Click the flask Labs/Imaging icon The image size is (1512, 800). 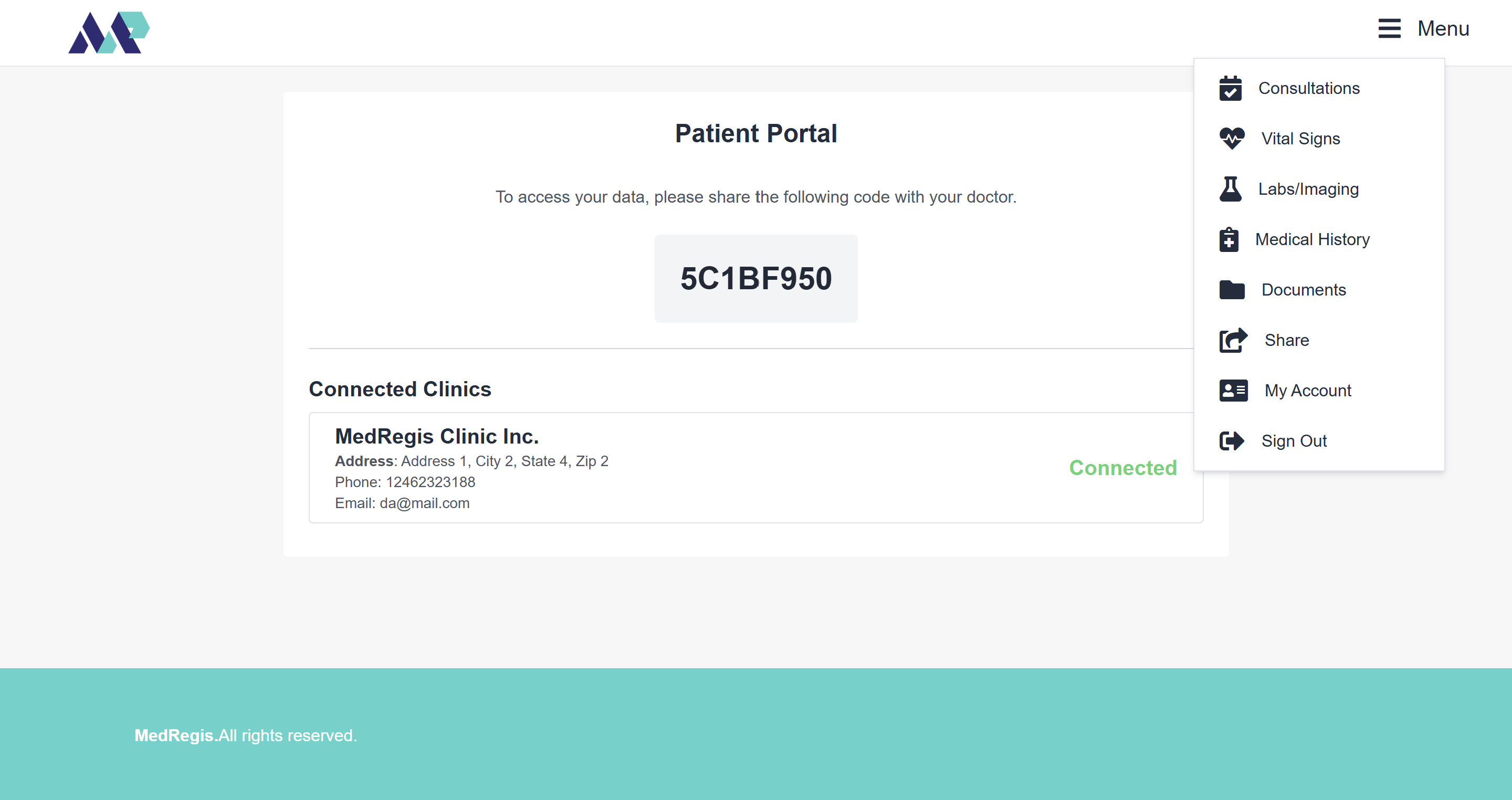[1230, 189]
